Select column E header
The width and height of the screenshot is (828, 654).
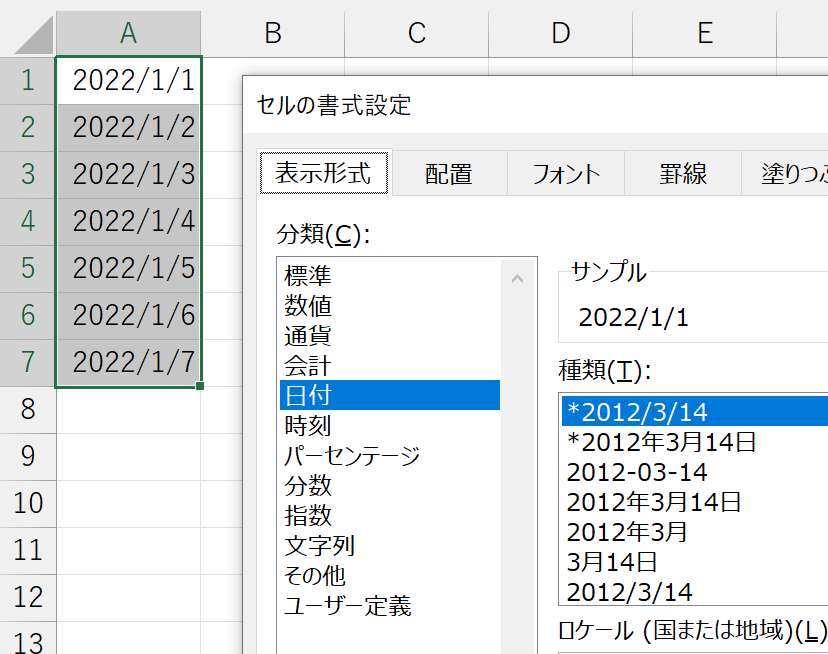click(705, 33)
